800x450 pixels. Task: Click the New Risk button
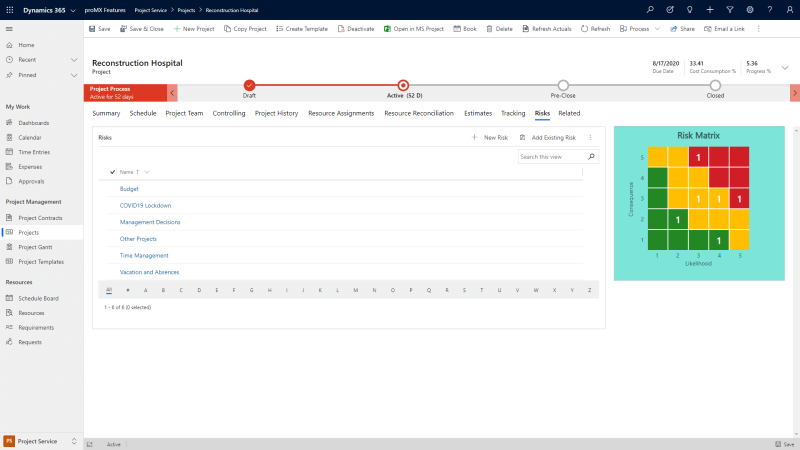point(490,137)
